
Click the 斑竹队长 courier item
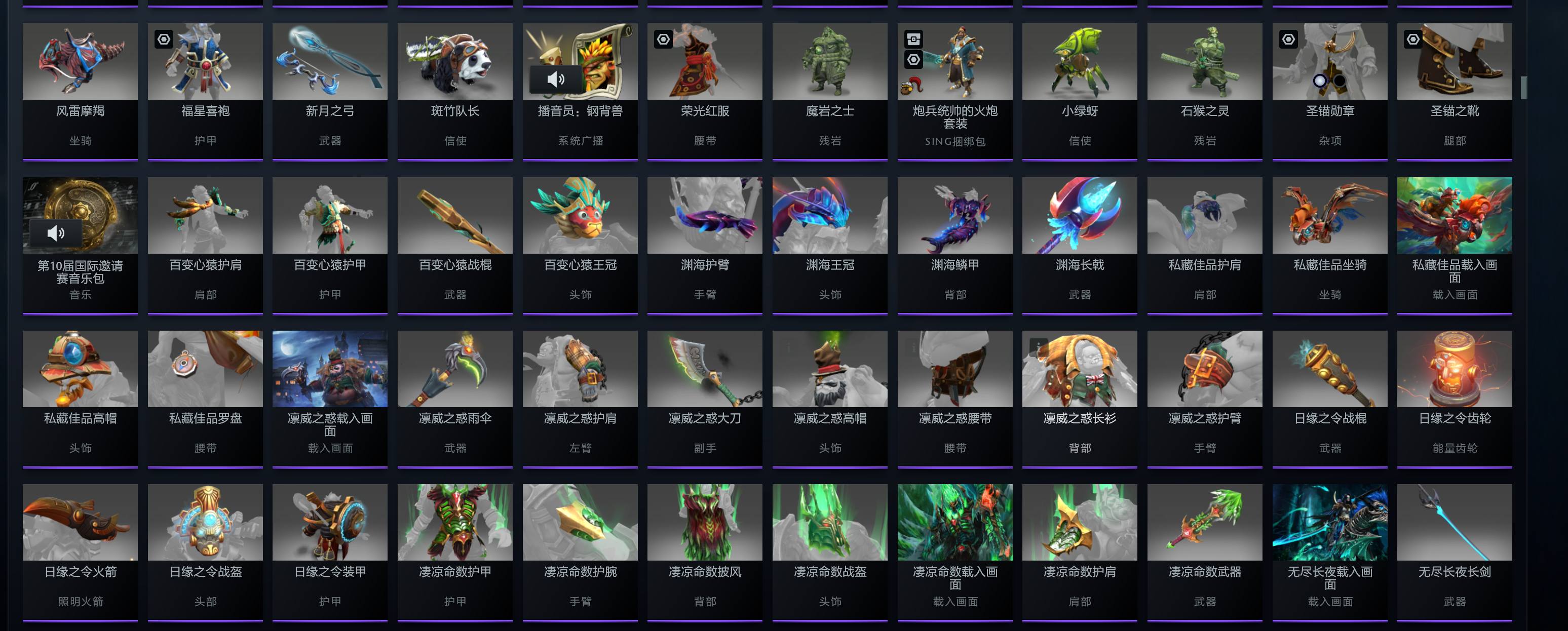click(x=455, y=91)
